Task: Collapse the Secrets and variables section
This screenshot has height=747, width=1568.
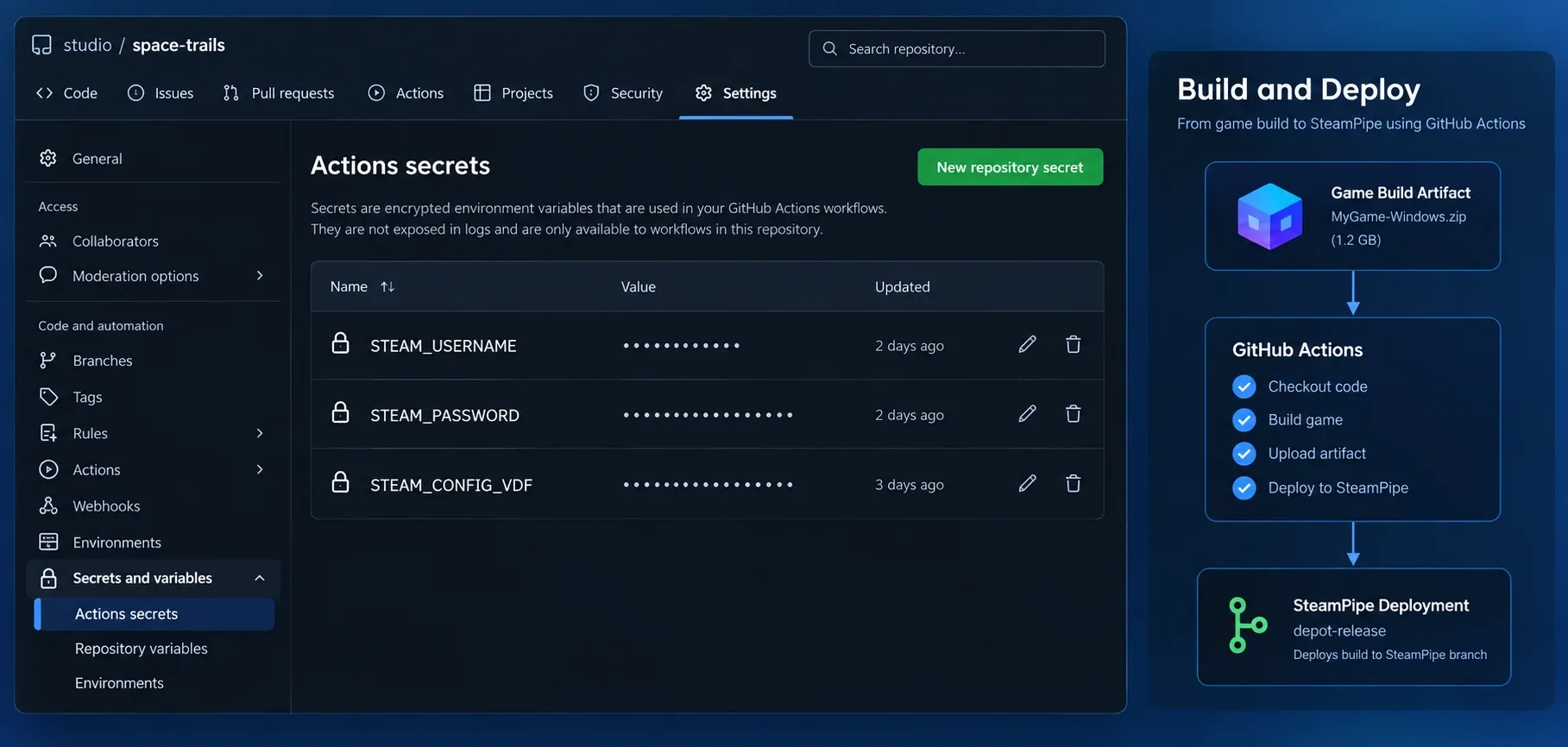Action: (x=260, y=578)
